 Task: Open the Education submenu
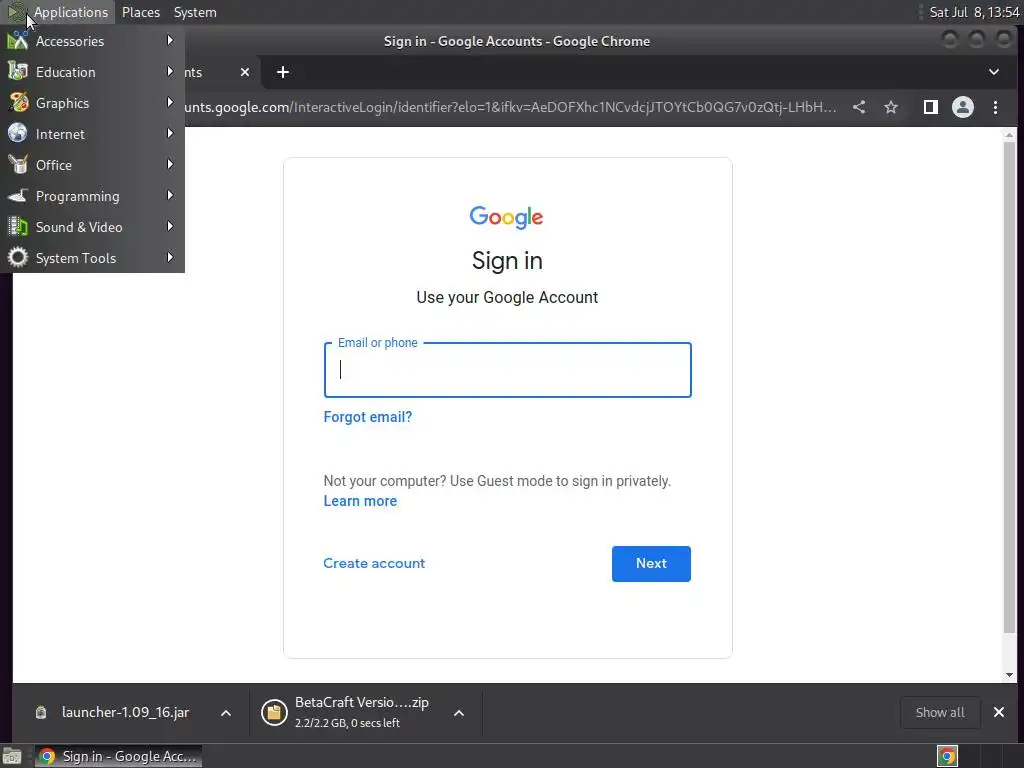(92, 72)
